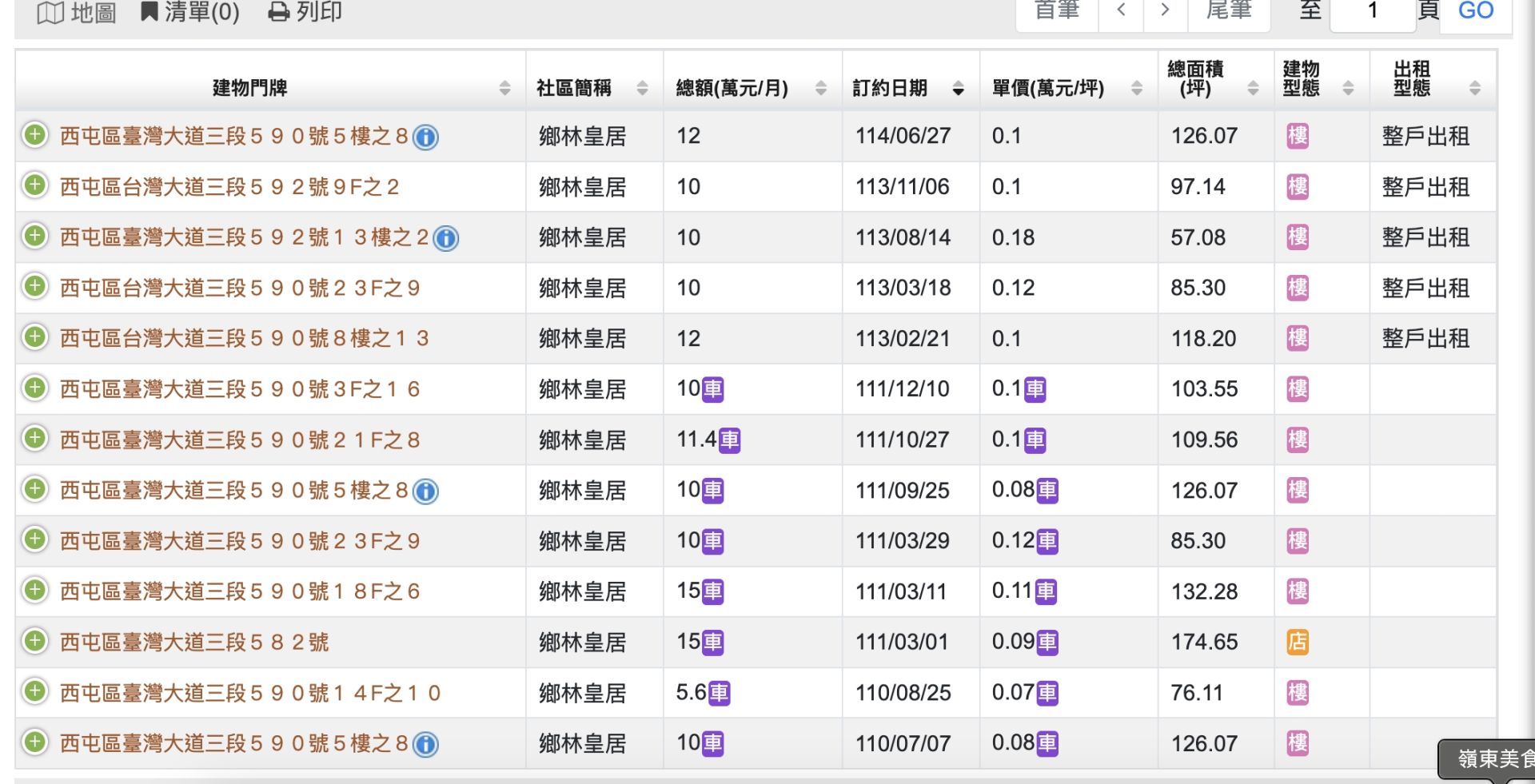
Task: Click 車 badge beside total 11.4
Action: tap(729, 440)
